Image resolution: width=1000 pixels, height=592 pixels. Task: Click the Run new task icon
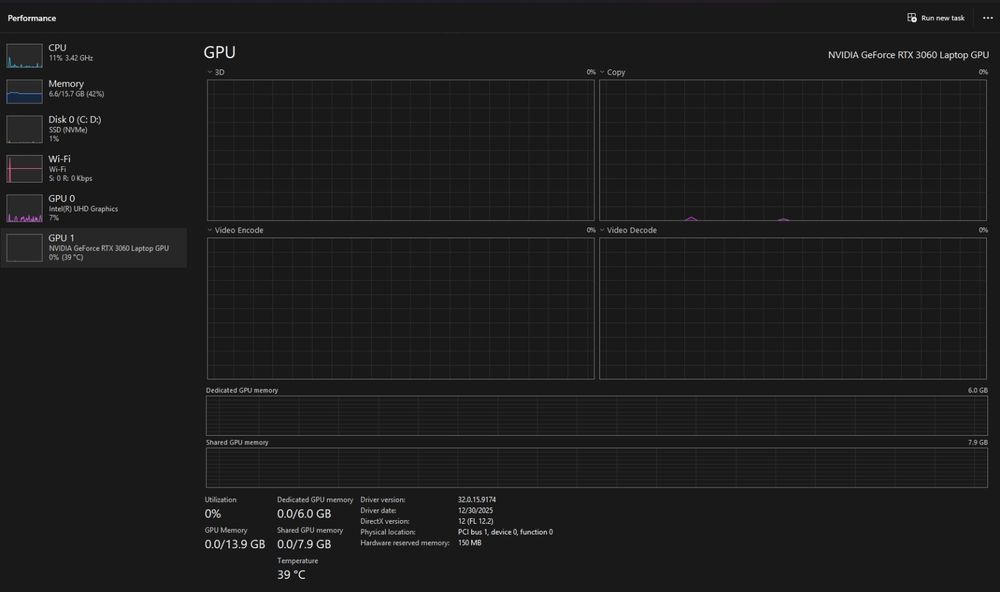pyautogui.click(x=912, y=18)
